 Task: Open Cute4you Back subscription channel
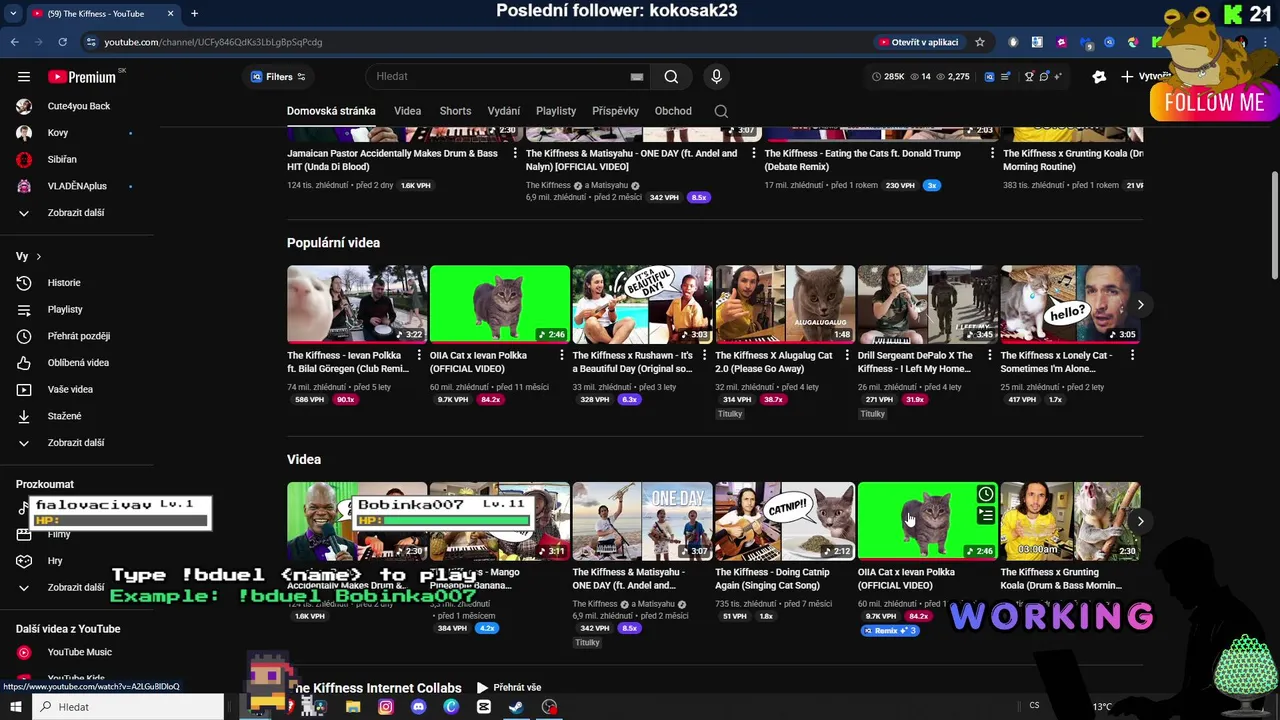(78, 106)
